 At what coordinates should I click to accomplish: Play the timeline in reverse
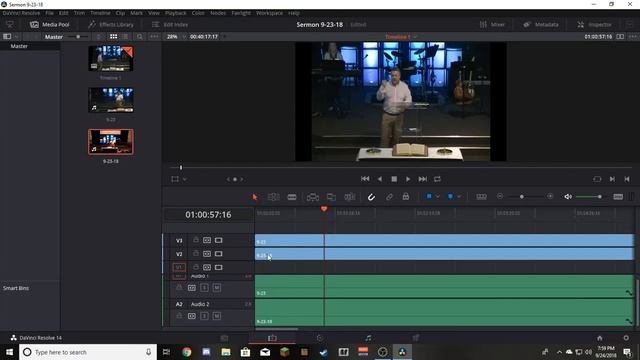click(380, 179)
